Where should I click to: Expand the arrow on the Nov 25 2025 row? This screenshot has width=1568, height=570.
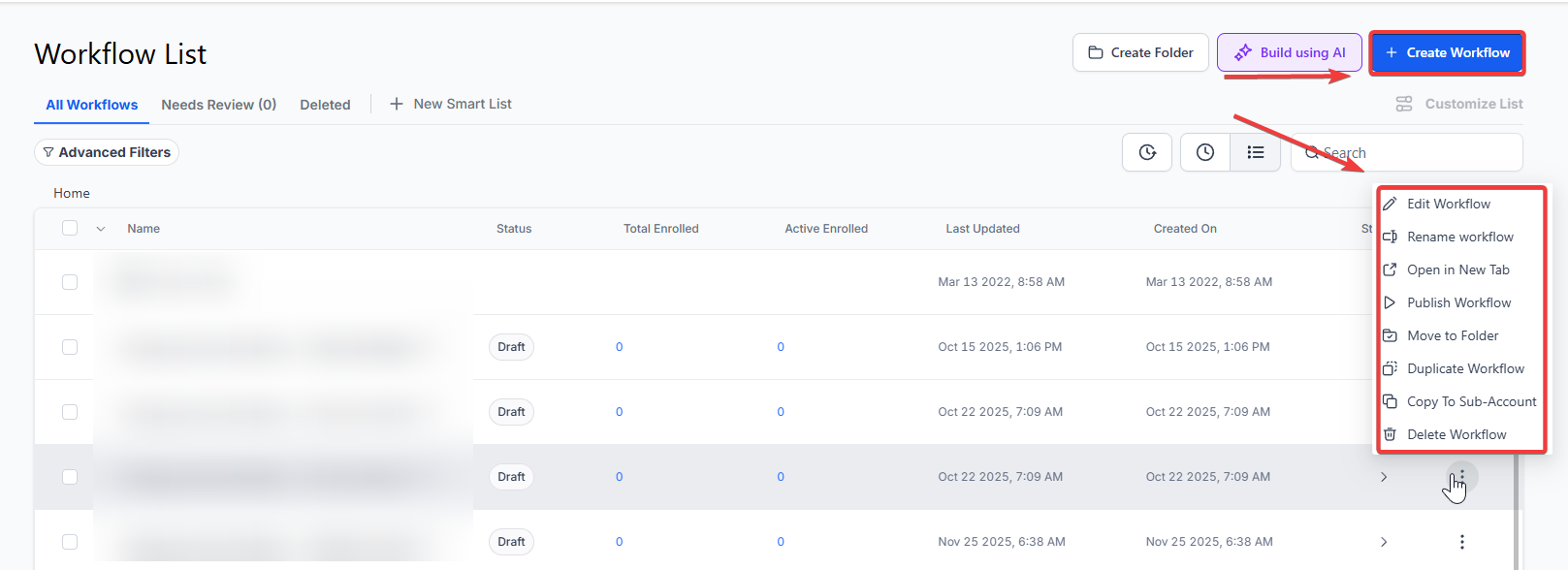point(1384,542)
